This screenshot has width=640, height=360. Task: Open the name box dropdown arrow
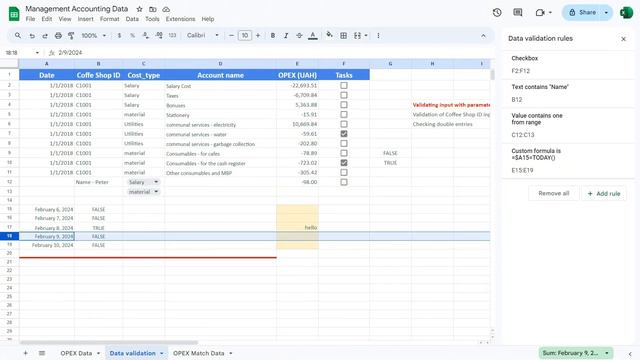pyautogui.click(x=37, y=53)
